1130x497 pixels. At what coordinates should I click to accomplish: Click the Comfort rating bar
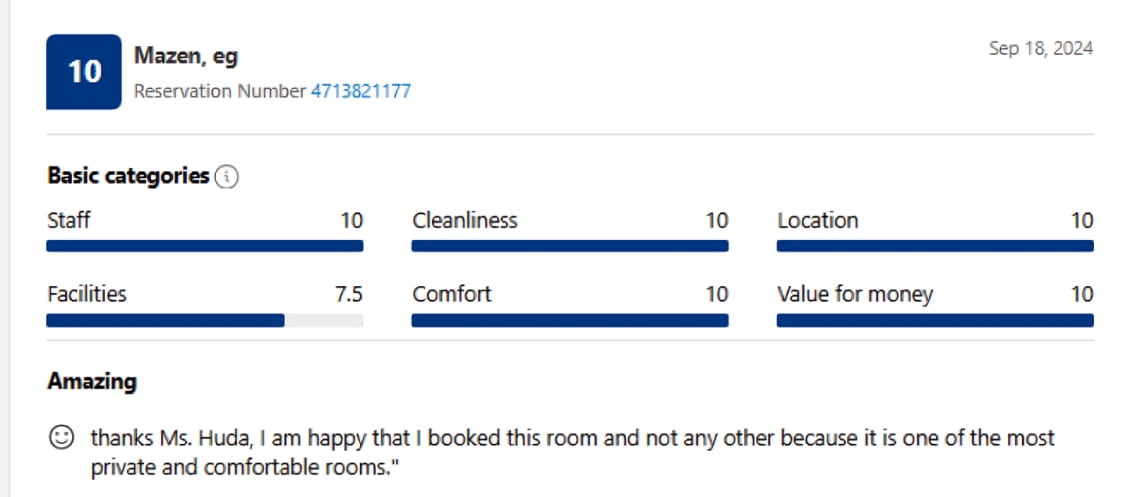570,321
